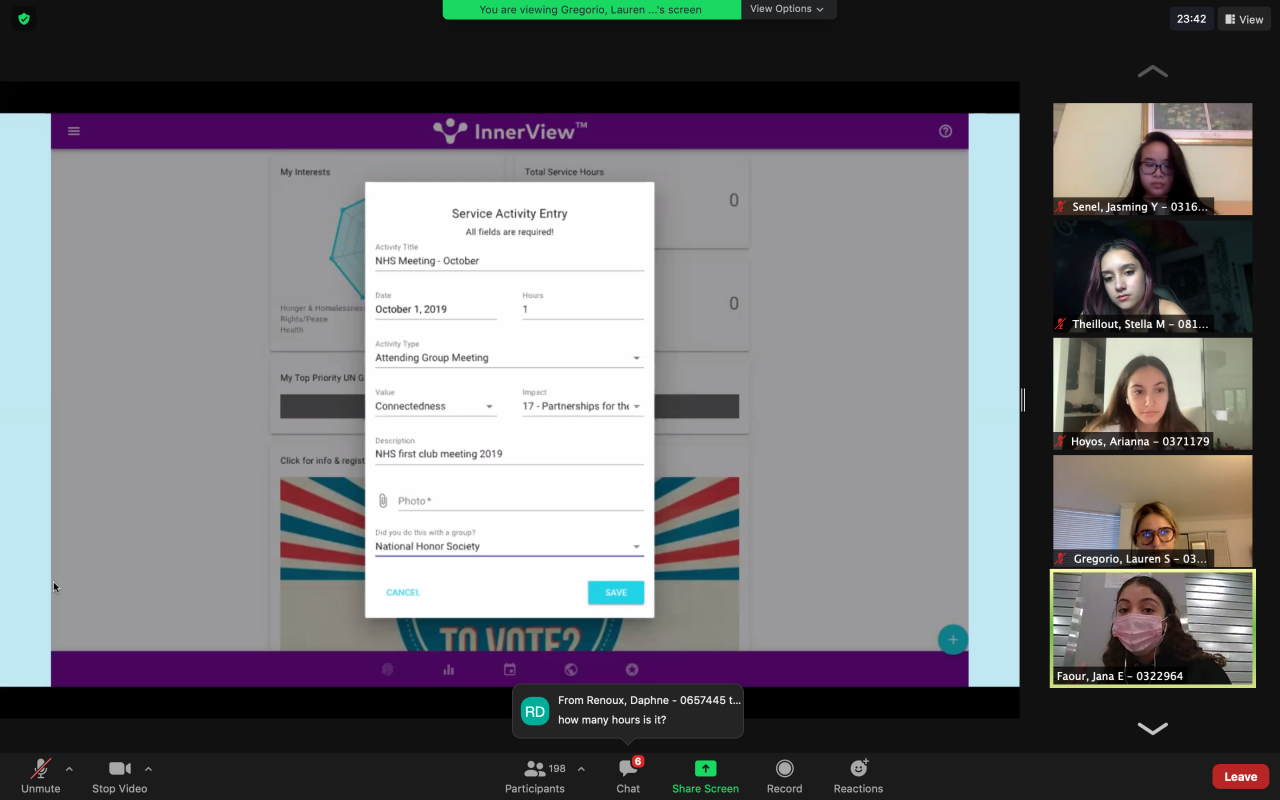The width and height of the screenshot is (1280, 800).
Task: Open the calendar tab in InnerView
Action: [510, 670]
